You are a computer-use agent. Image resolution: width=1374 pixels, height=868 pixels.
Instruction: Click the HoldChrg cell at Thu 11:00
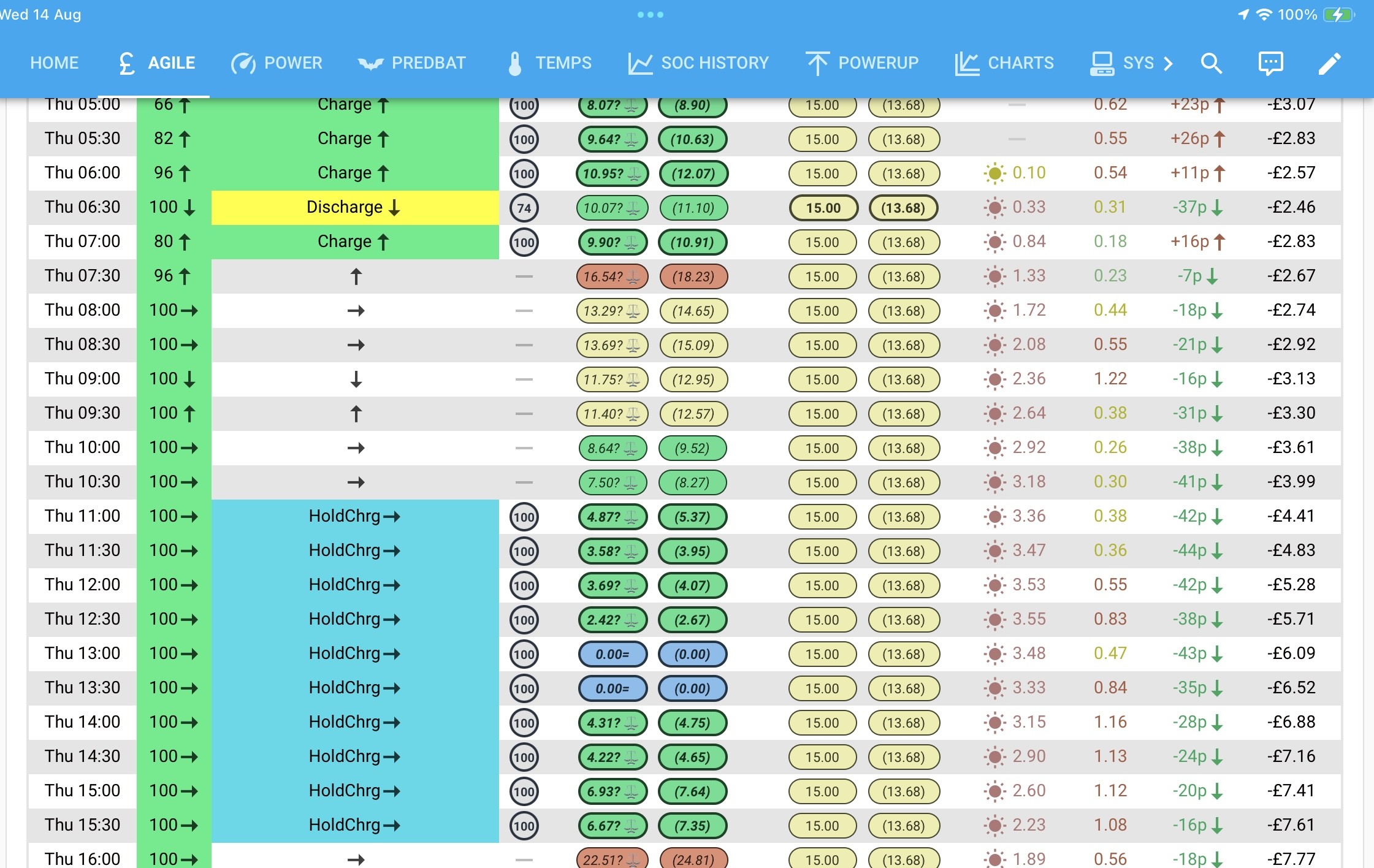tap(355, 517)
